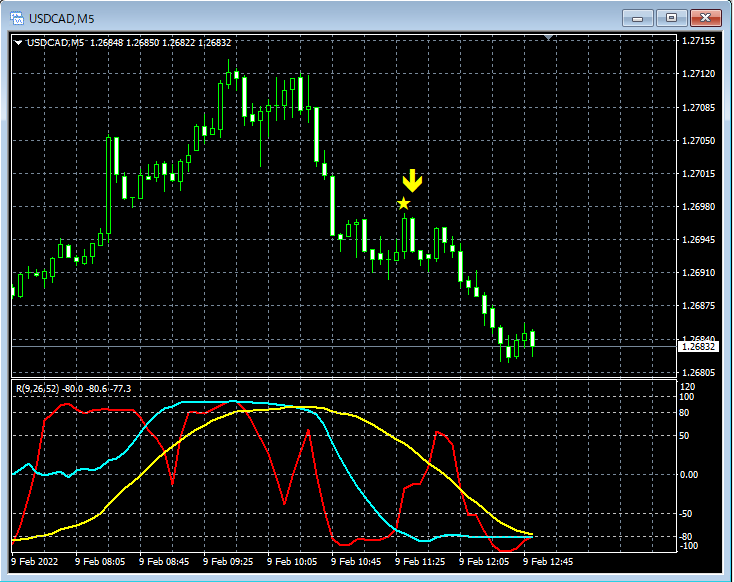Close the USDCAD,M5 chart window
Viewport: 734px width, 582px height.
pos(705,18)
